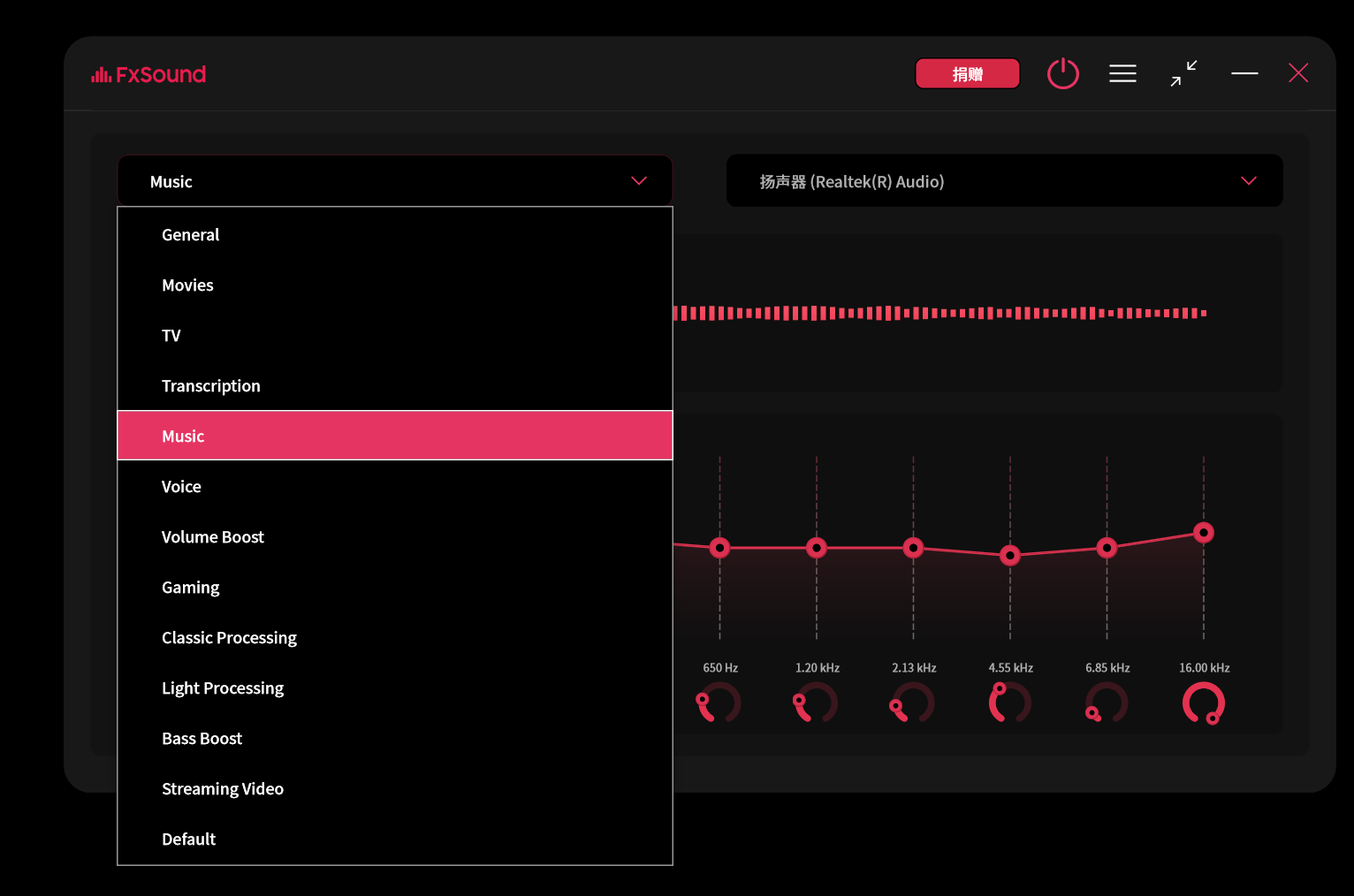Click the 1.20 kHz frequency knob
Screen dimensions: 1354x896
816,703
